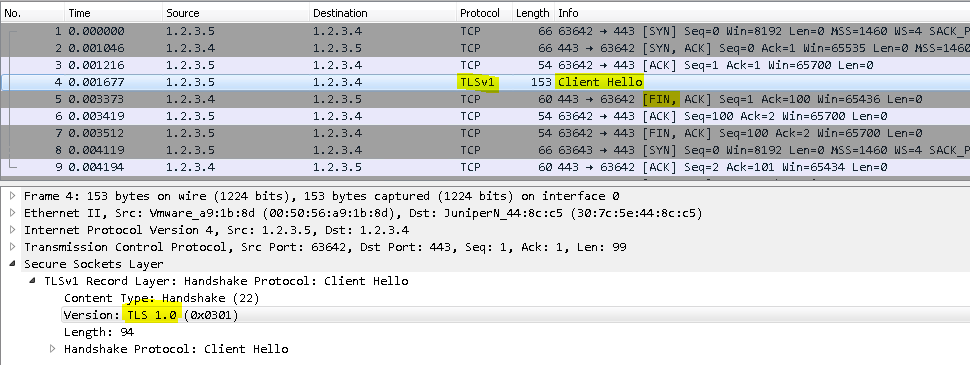
Task: Click time value 0.001046
Action: tap(97, 48)
